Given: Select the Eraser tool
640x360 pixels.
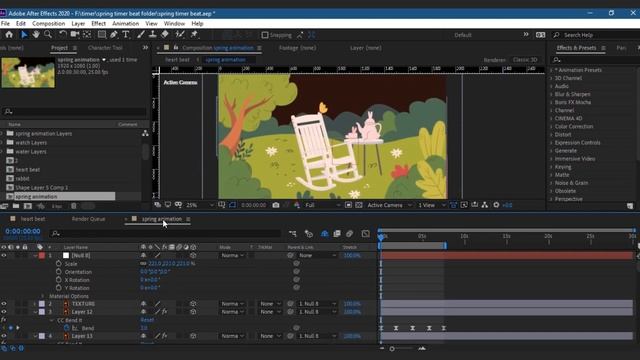Looking at the screenshot, I should point(165,35).
